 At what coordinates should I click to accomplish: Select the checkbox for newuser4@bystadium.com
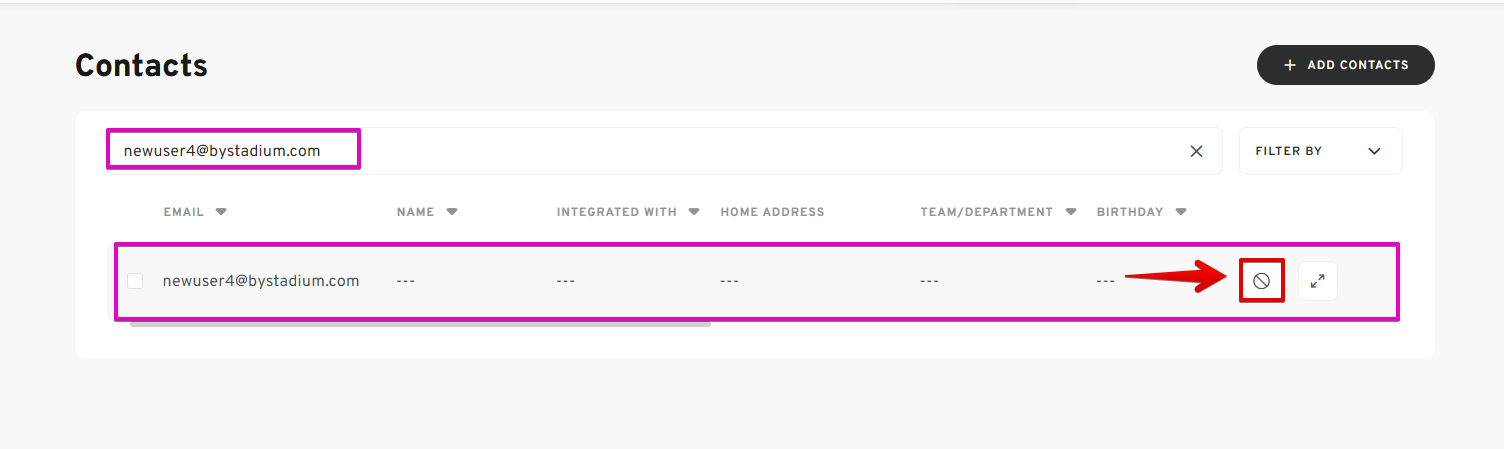pos(135,281)
